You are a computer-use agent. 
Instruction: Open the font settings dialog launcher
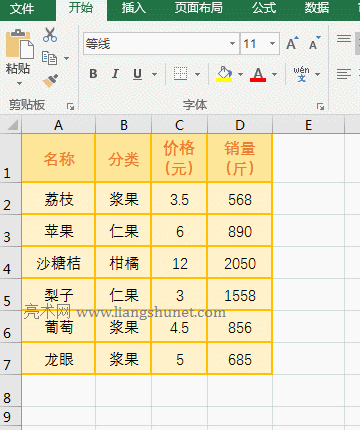pyautogui.click(x=320, y=106)
